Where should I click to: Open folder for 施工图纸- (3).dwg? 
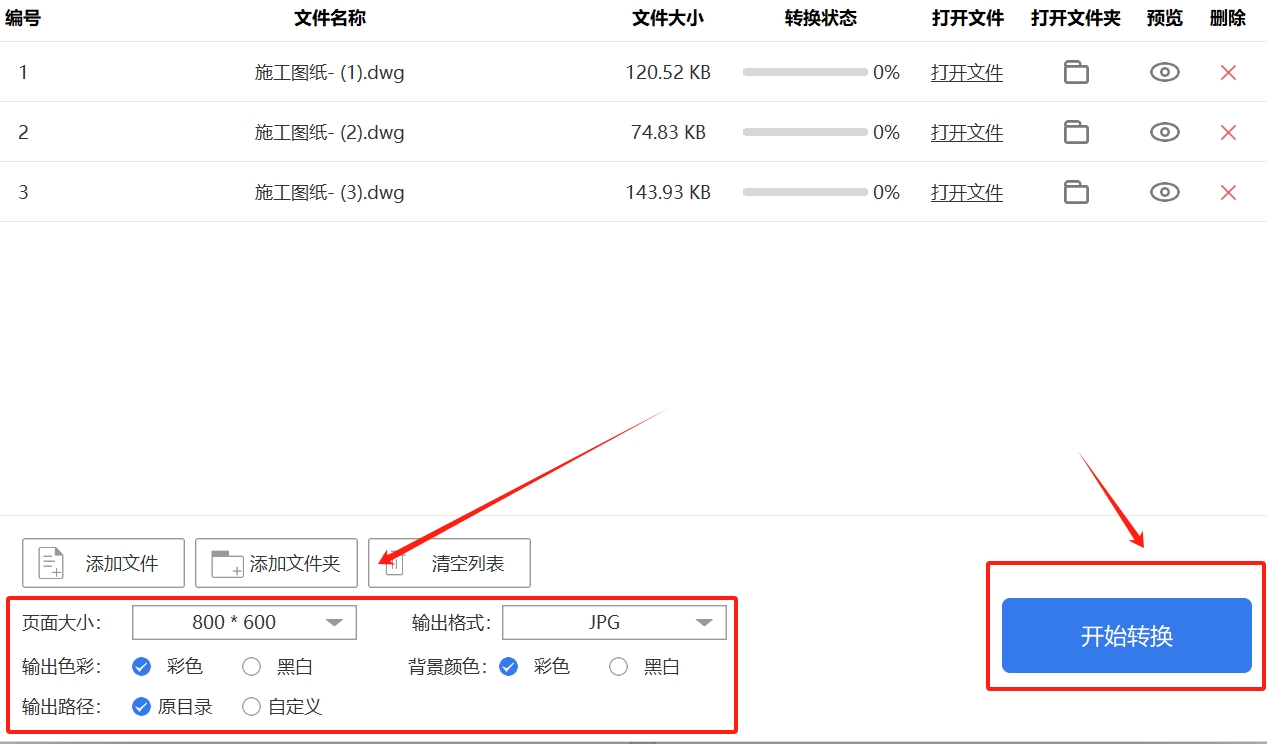point(1076,192)
